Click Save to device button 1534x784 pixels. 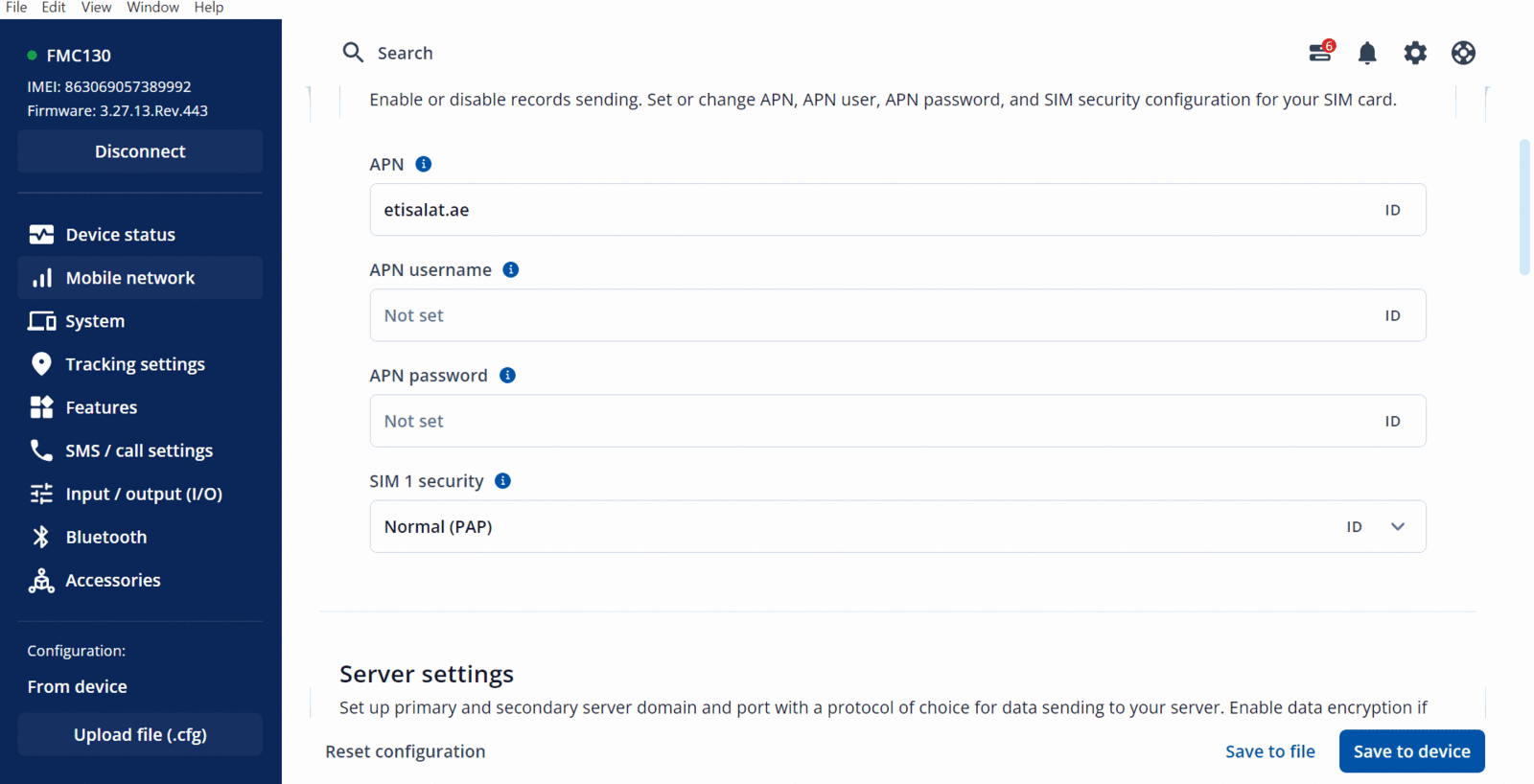click(x=1411, y=752)
